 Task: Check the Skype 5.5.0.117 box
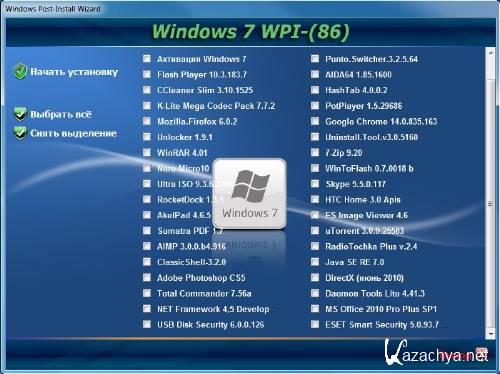click(315, 184)
